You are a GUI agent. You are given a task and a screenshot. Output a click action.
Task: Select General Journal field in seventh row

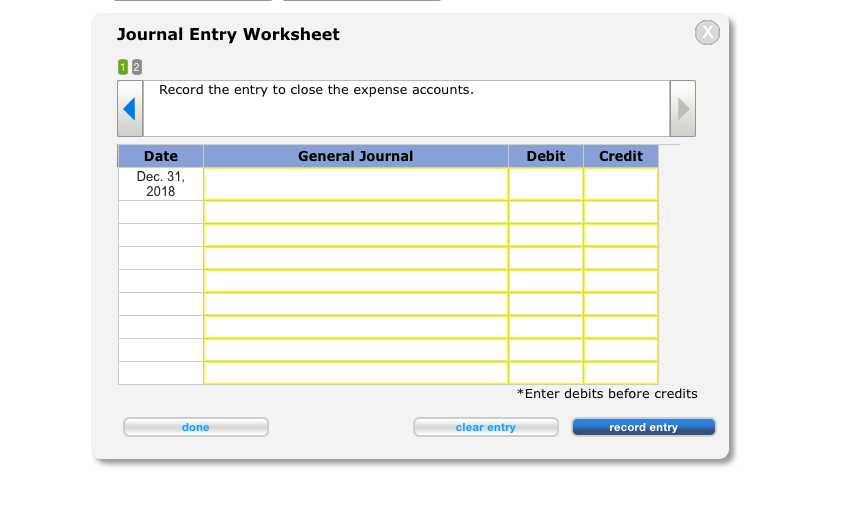coord(356,328)
